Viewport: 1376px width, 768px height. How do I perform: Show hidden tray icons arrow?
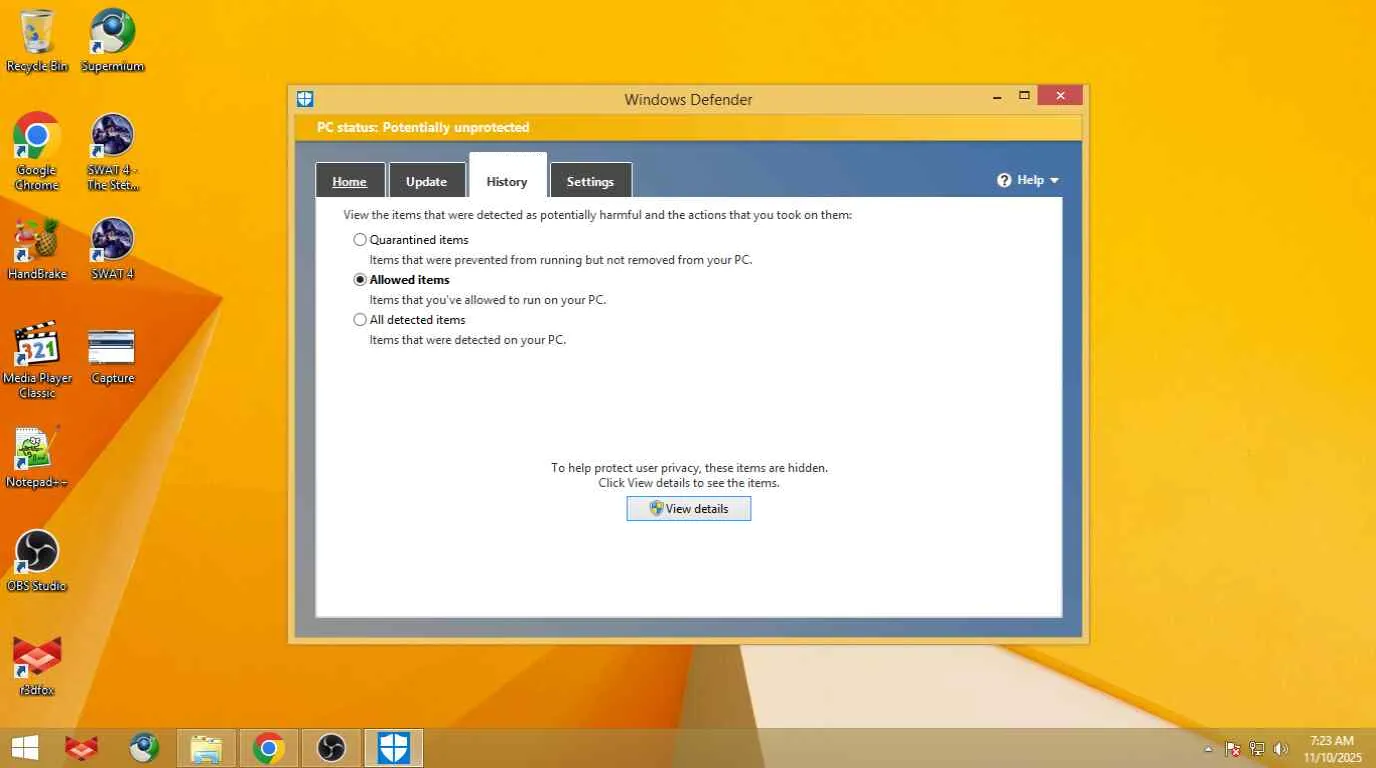click(1208, 749)
